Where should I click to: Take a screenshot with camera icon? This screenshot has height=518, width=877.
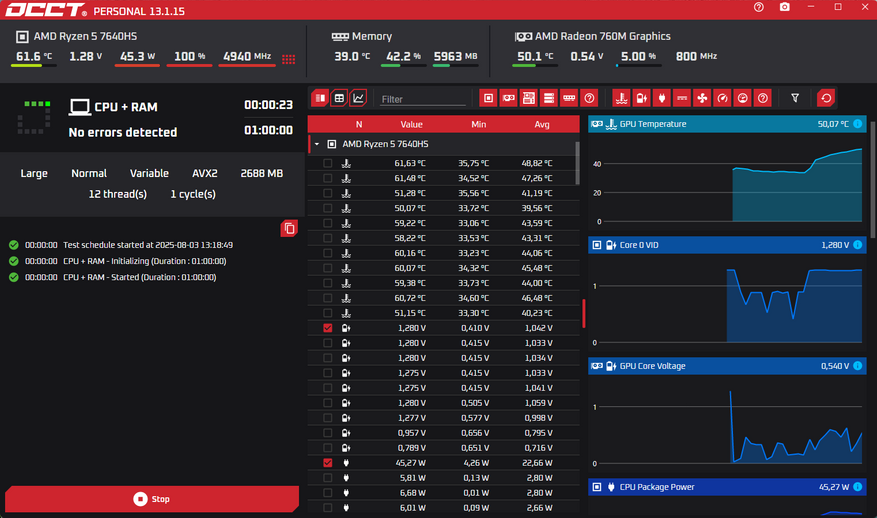(785, 7)
